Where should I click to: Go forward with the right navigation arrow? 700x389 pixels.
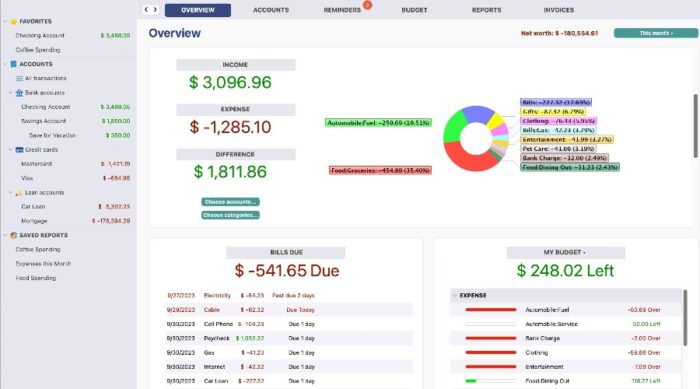[x=155, y=9]
